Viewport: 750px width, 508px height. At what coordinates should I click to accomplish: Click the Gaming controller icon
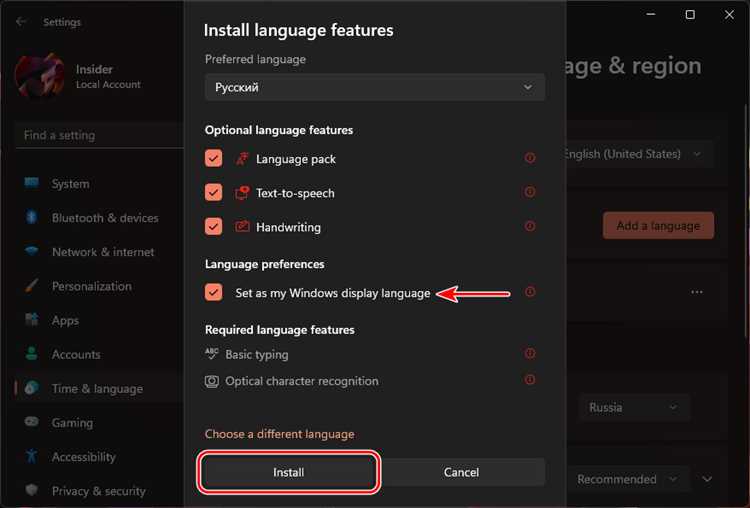tap(32, 422)
